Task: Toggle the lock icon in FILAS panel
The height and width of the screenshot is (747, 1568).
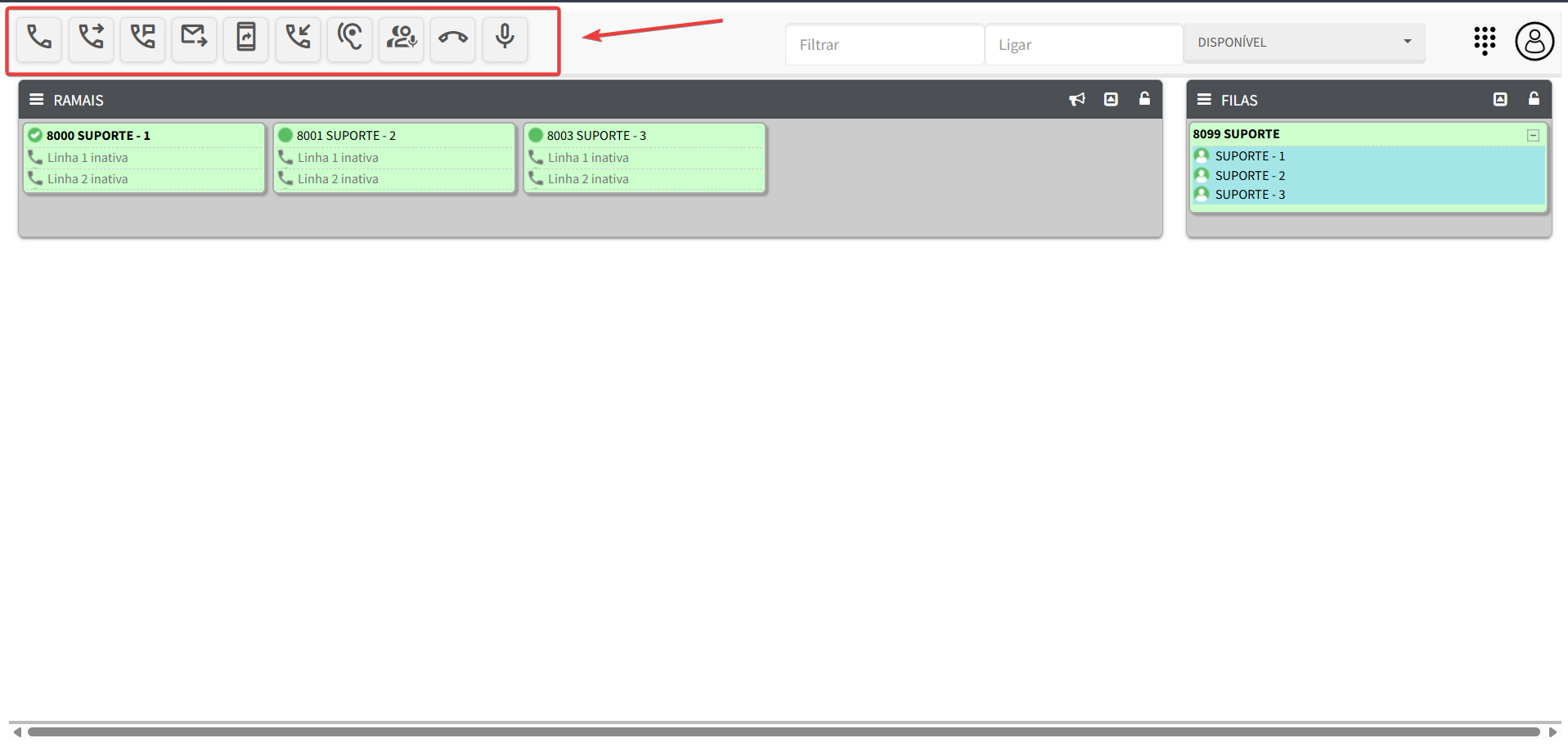Action: click(1534, 99)
